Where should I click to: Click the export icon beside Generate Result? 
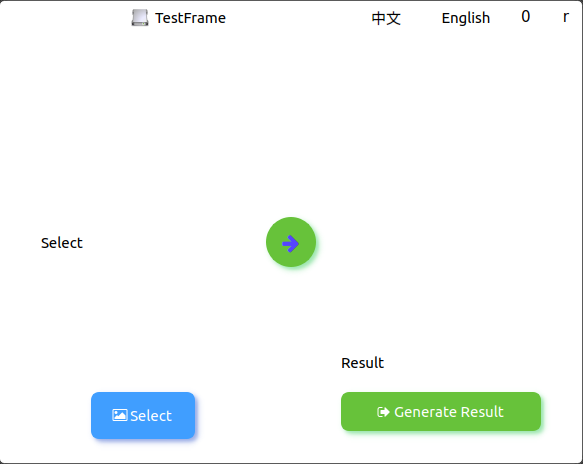tap(383, 412)
